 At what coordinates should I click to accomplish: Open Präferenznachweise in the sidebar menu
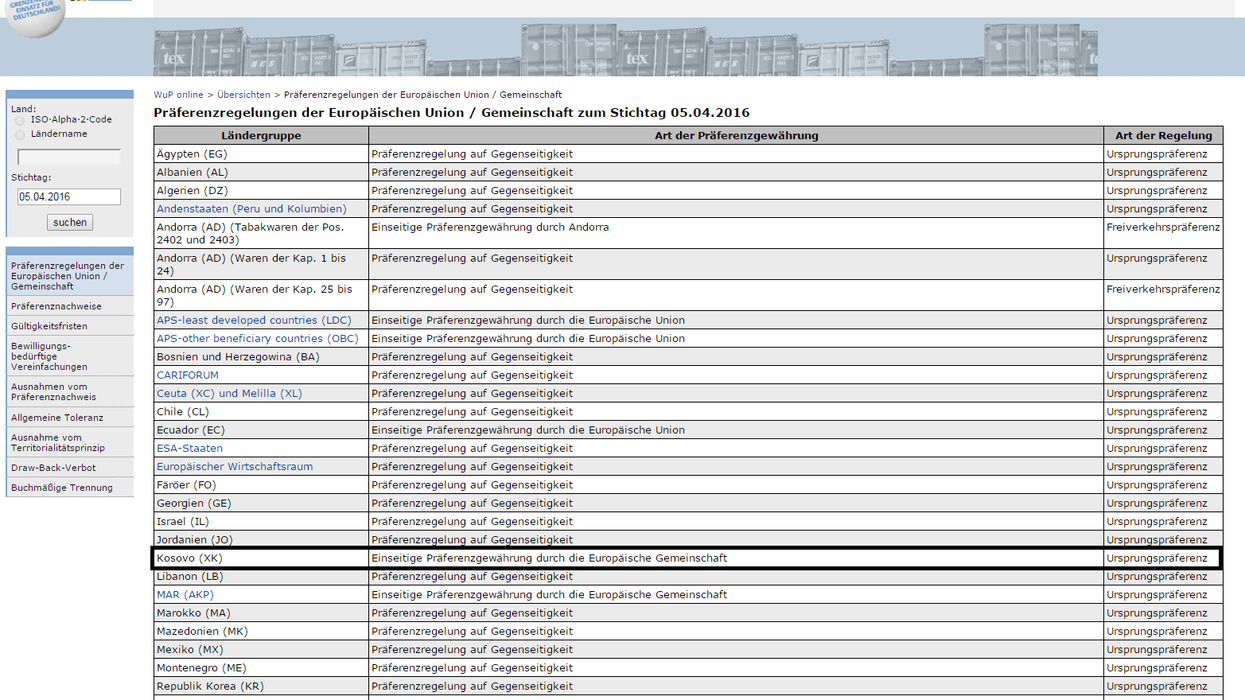click(56, 306)
